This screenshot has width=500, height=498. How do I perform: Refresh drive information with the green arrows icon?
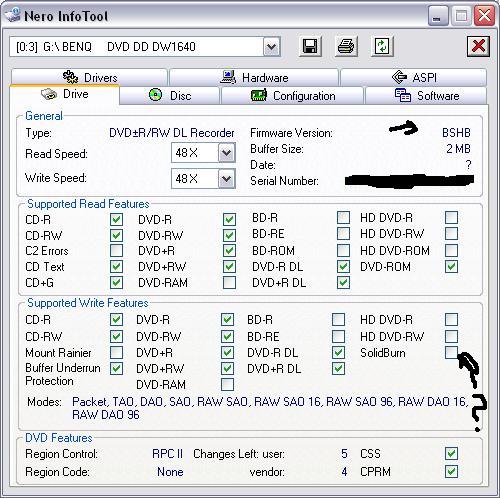click(382, 46)
